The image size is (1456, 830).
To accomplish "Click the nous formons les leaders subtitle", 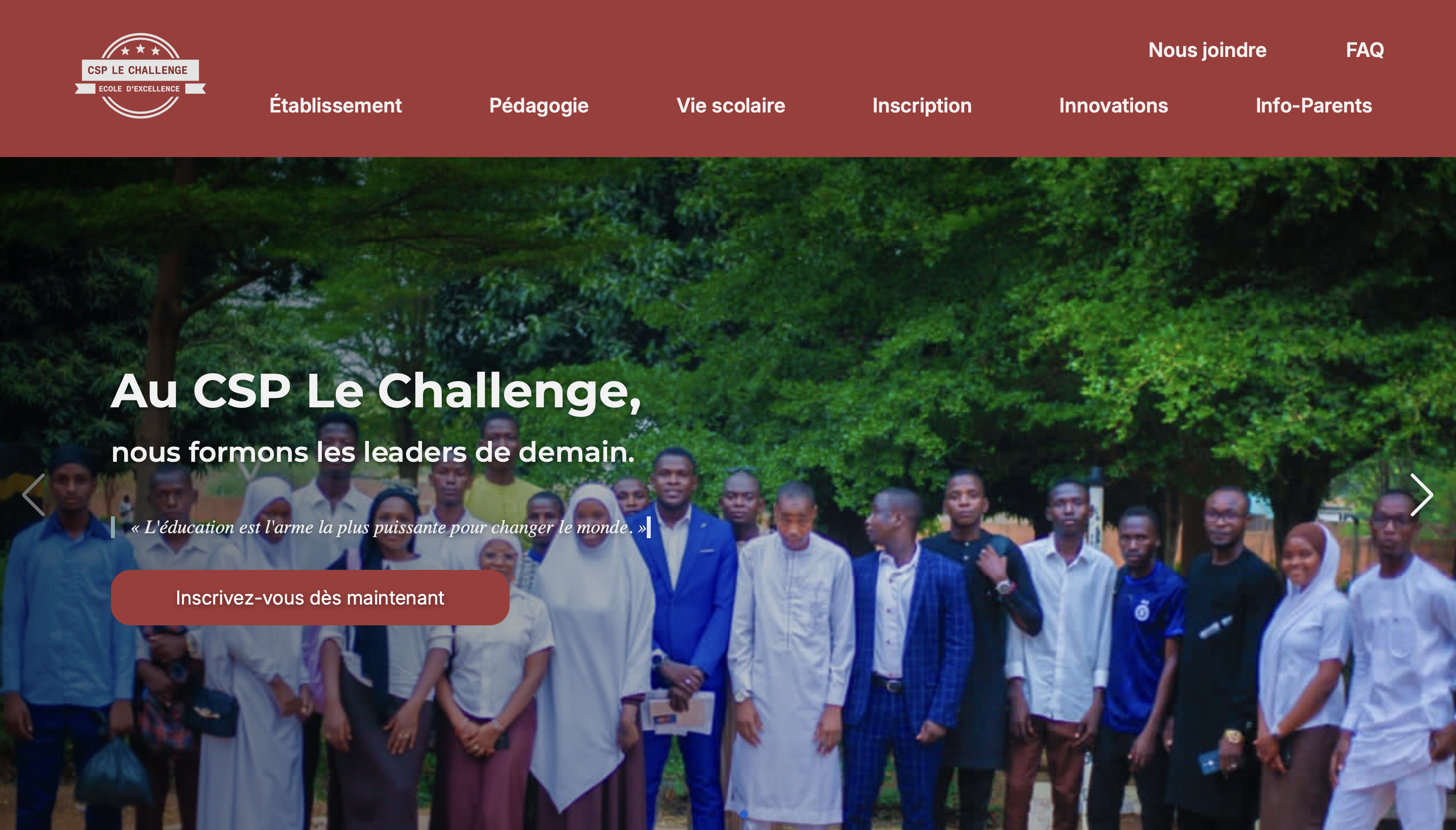I will [373, 452].
